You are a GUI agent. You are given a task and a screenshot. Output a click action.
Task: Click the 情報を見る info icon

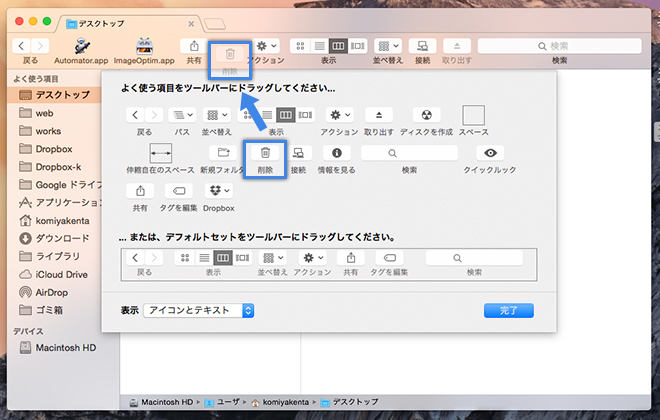pyautogui.click(x=337, y=153)
